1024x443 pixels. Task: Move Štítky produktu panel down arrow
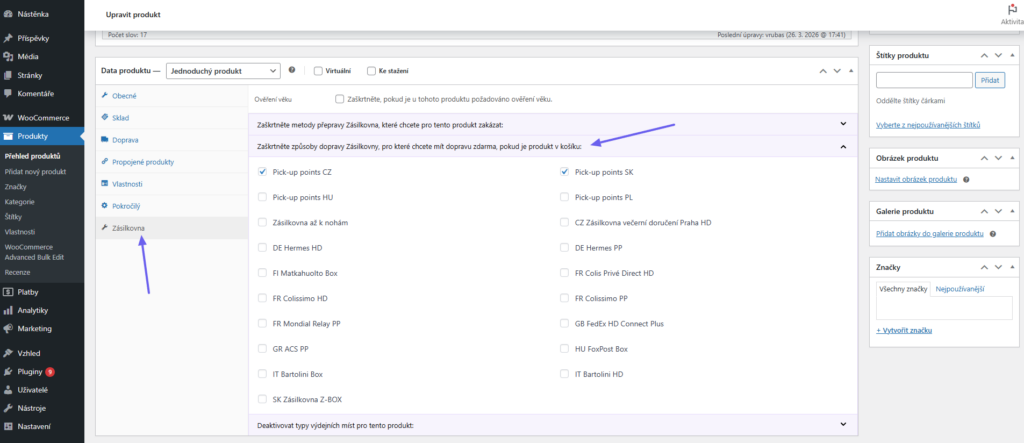[x=998, y=56]
